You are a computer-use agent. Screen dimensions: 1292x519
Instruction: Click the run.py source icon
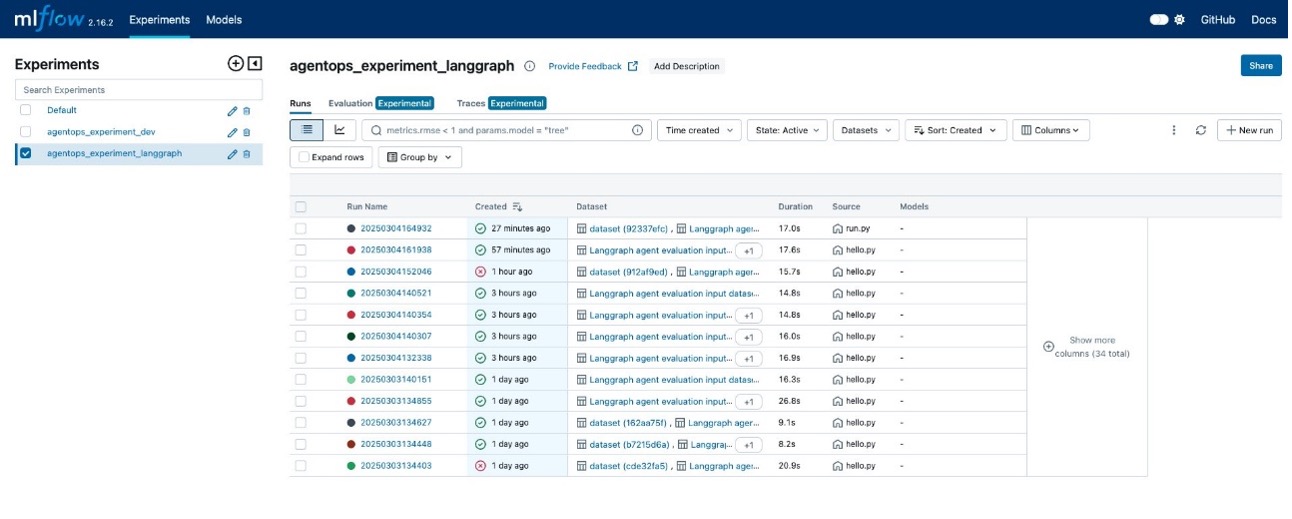click(838, 228)
